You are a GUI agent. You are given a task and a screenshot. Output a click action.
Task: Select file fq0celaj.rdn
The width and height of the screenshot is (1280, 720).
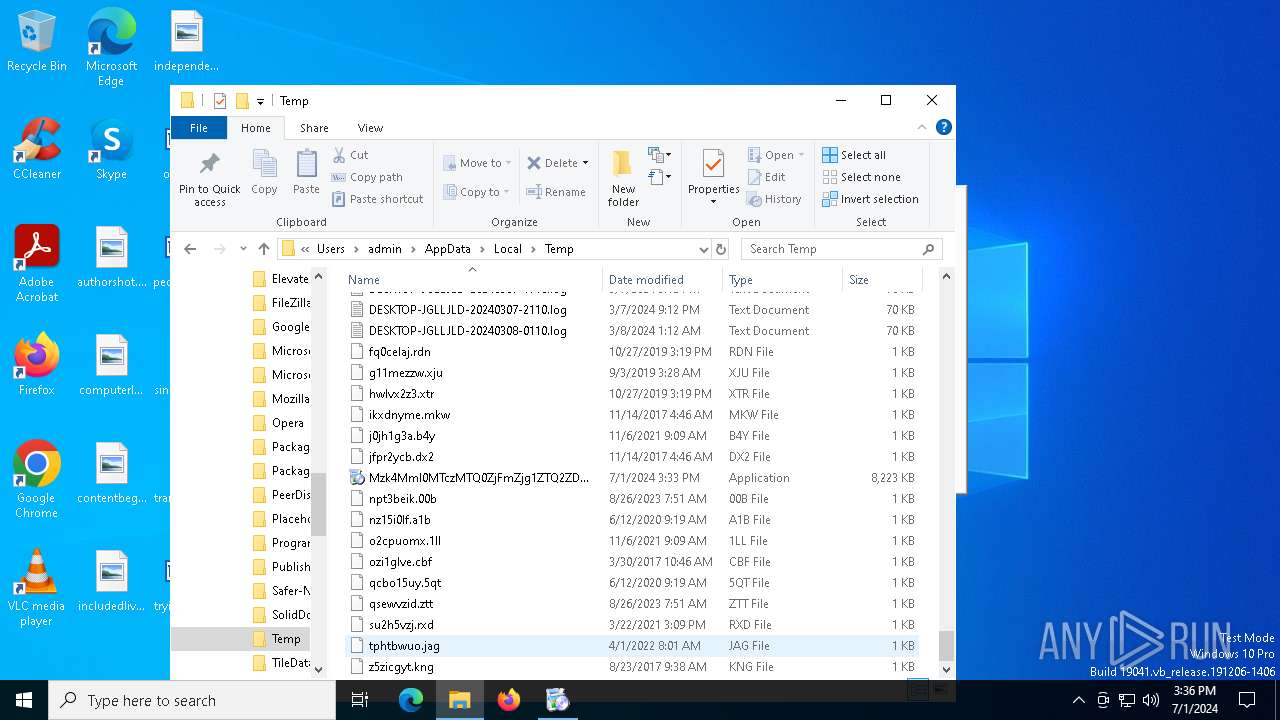point(631,352)
